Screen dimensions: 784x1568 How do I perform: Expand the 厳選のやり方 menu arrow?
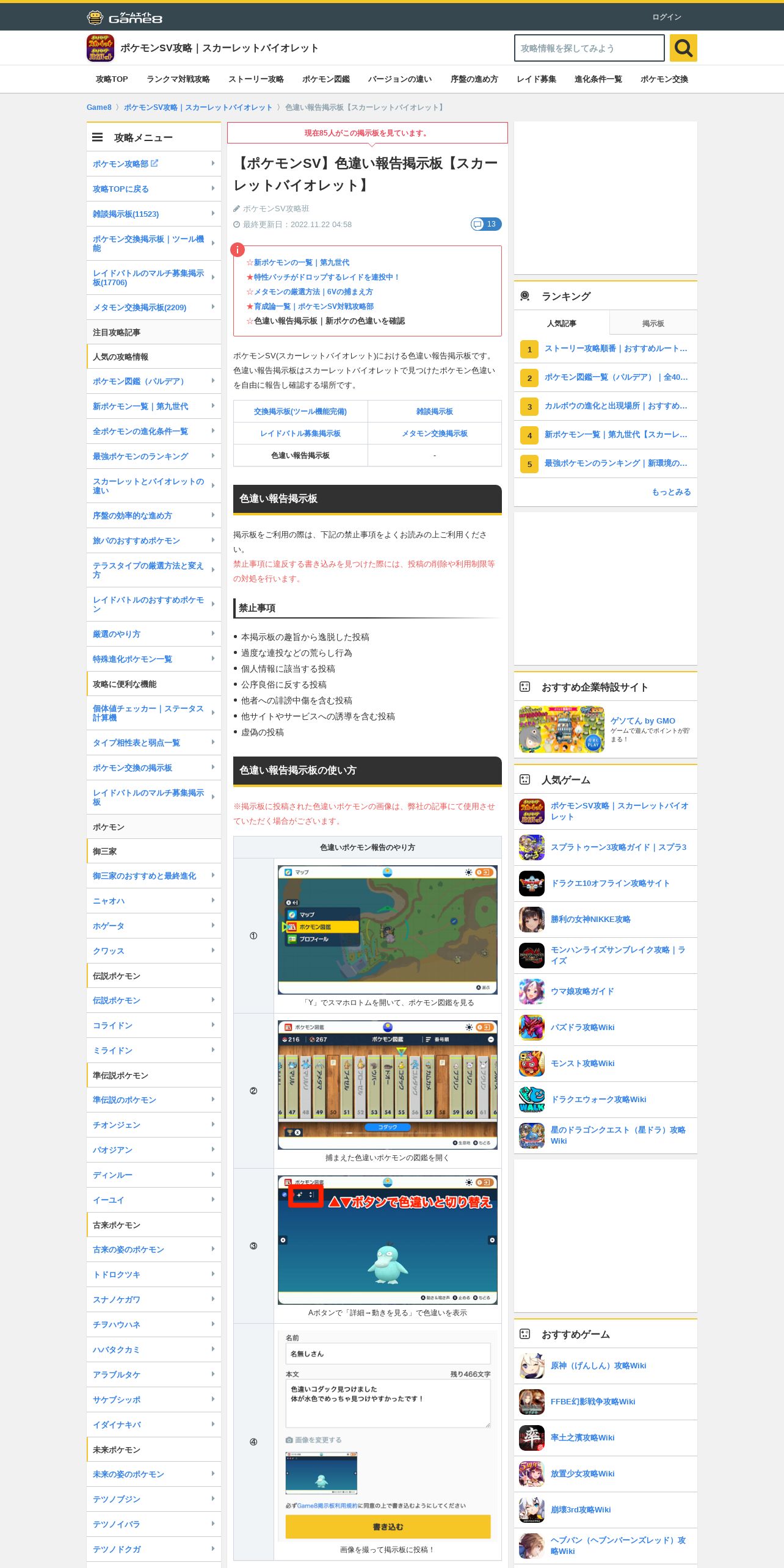pyautogui.click(x=212, y=634)
